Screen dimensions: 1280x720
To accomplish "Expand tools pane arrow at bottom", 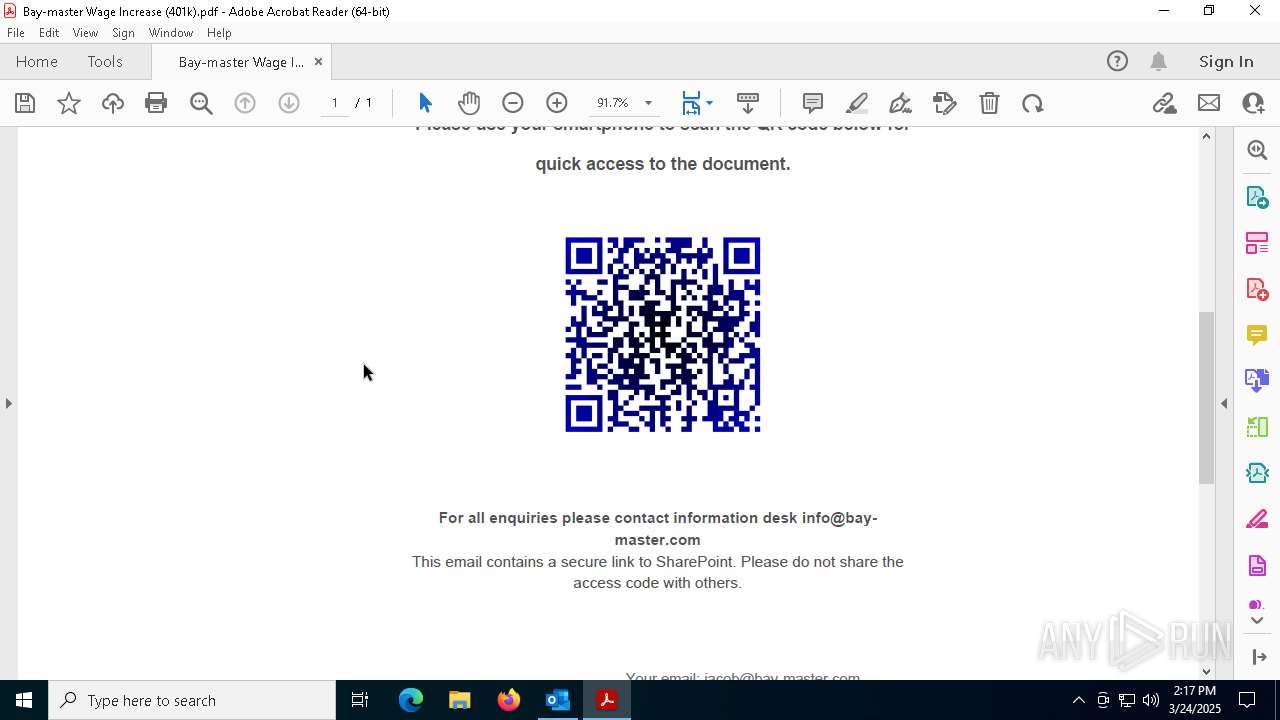I will (1257, 620).
